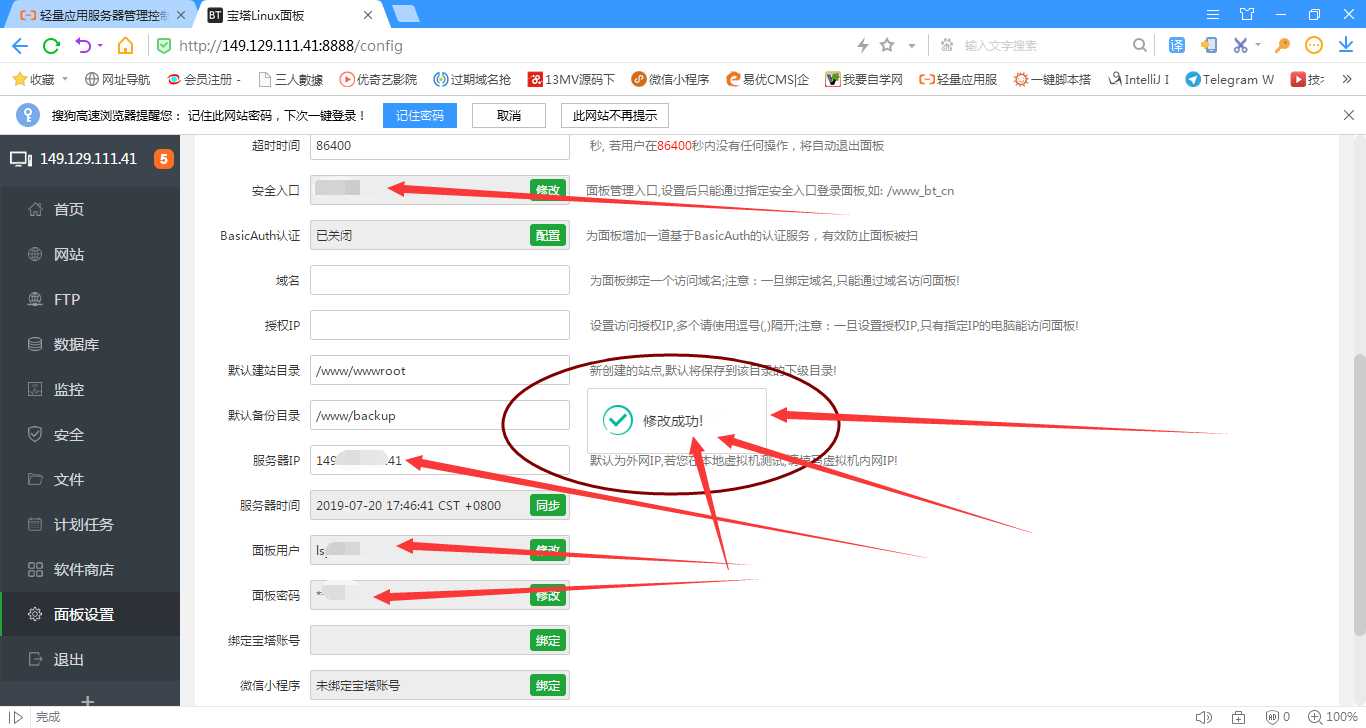Click 绑定 button for 绑定宝塔账号
The width and height of the screenshot is (1366, 728).
tap(548, 640)
